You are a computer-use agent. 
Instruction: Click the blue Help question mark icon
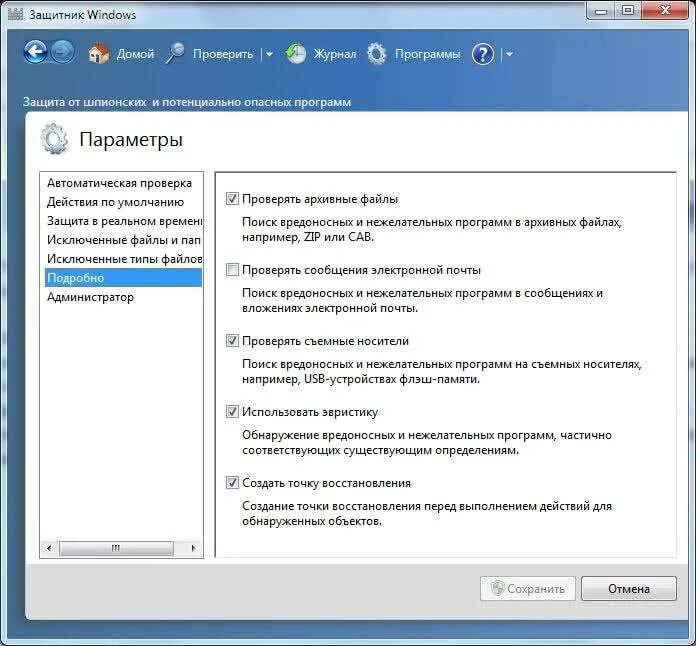[483, 54]
